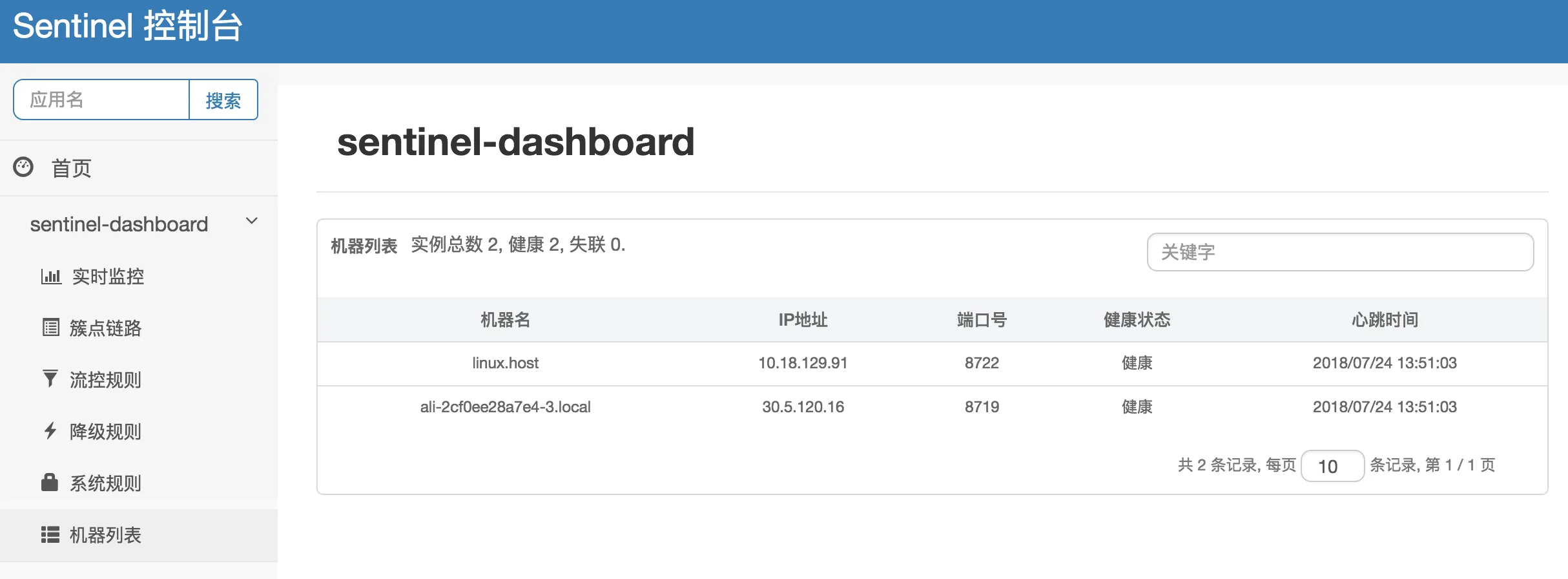
Task: Select the linux.host machine row
Action: tap(505, 363)
